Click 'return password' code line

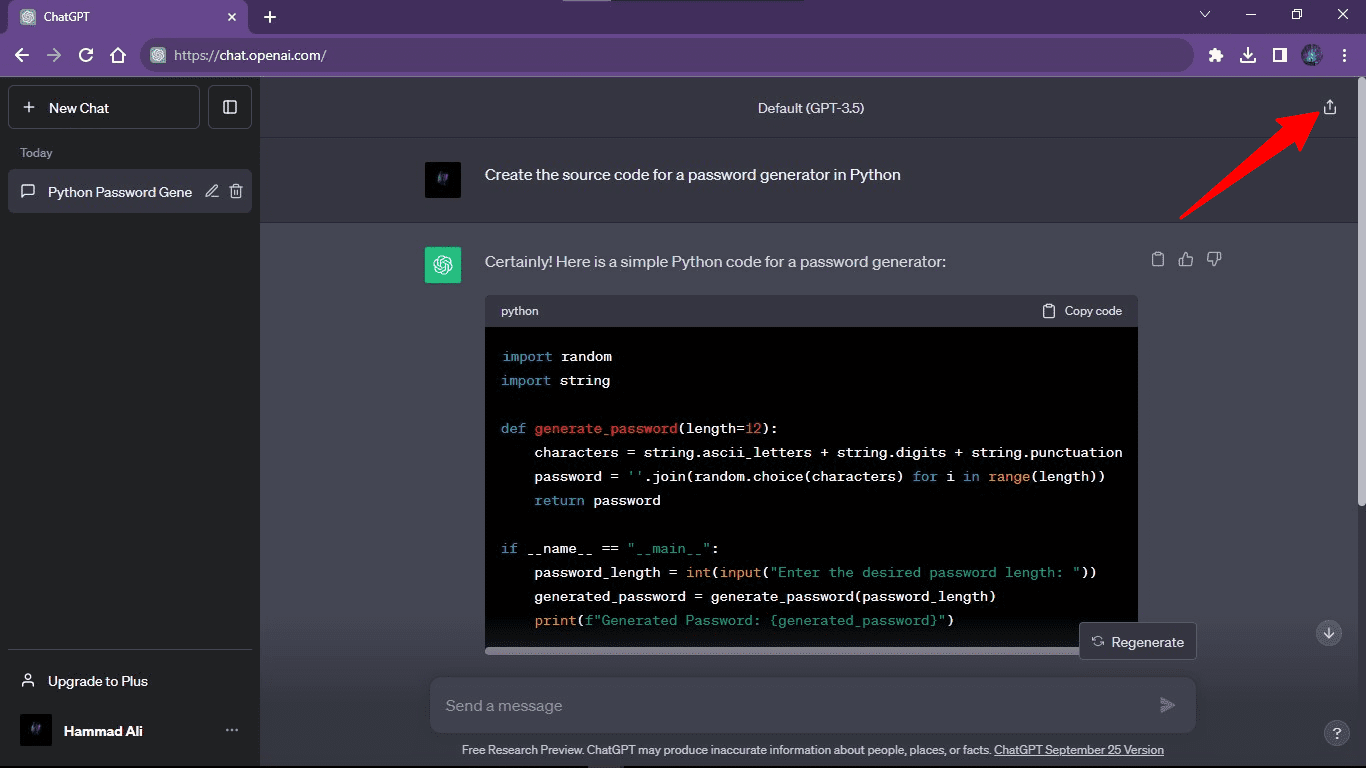point(597,500)
